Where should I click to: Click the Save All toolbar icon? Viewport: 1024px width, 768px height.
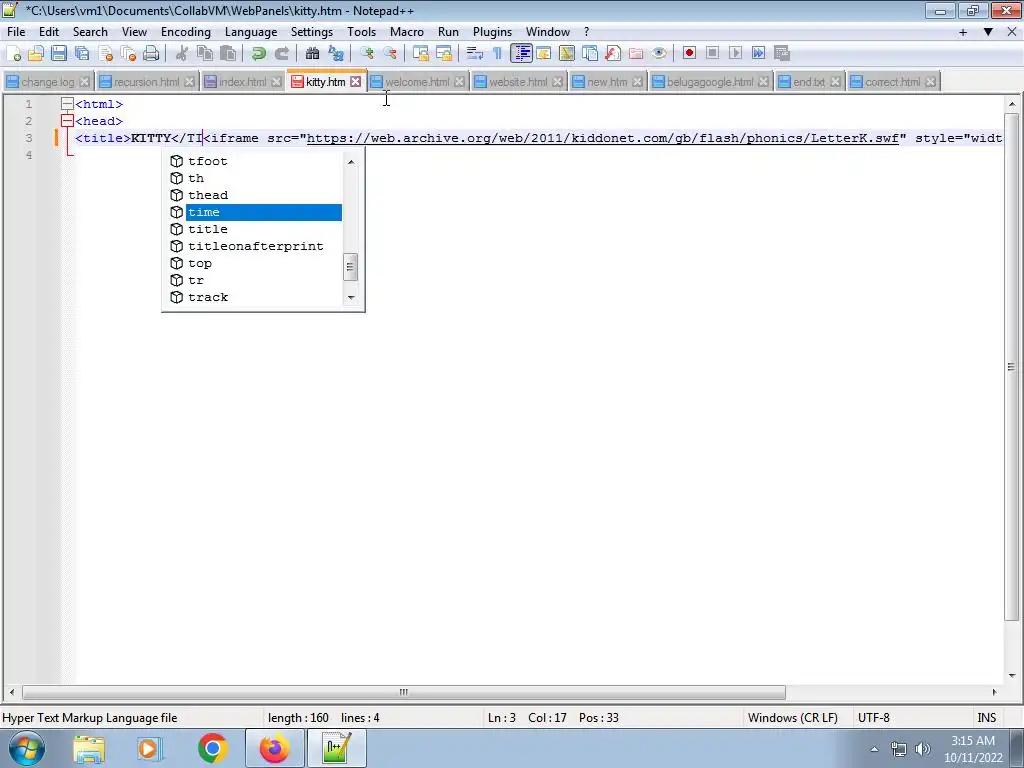(82, 54)
